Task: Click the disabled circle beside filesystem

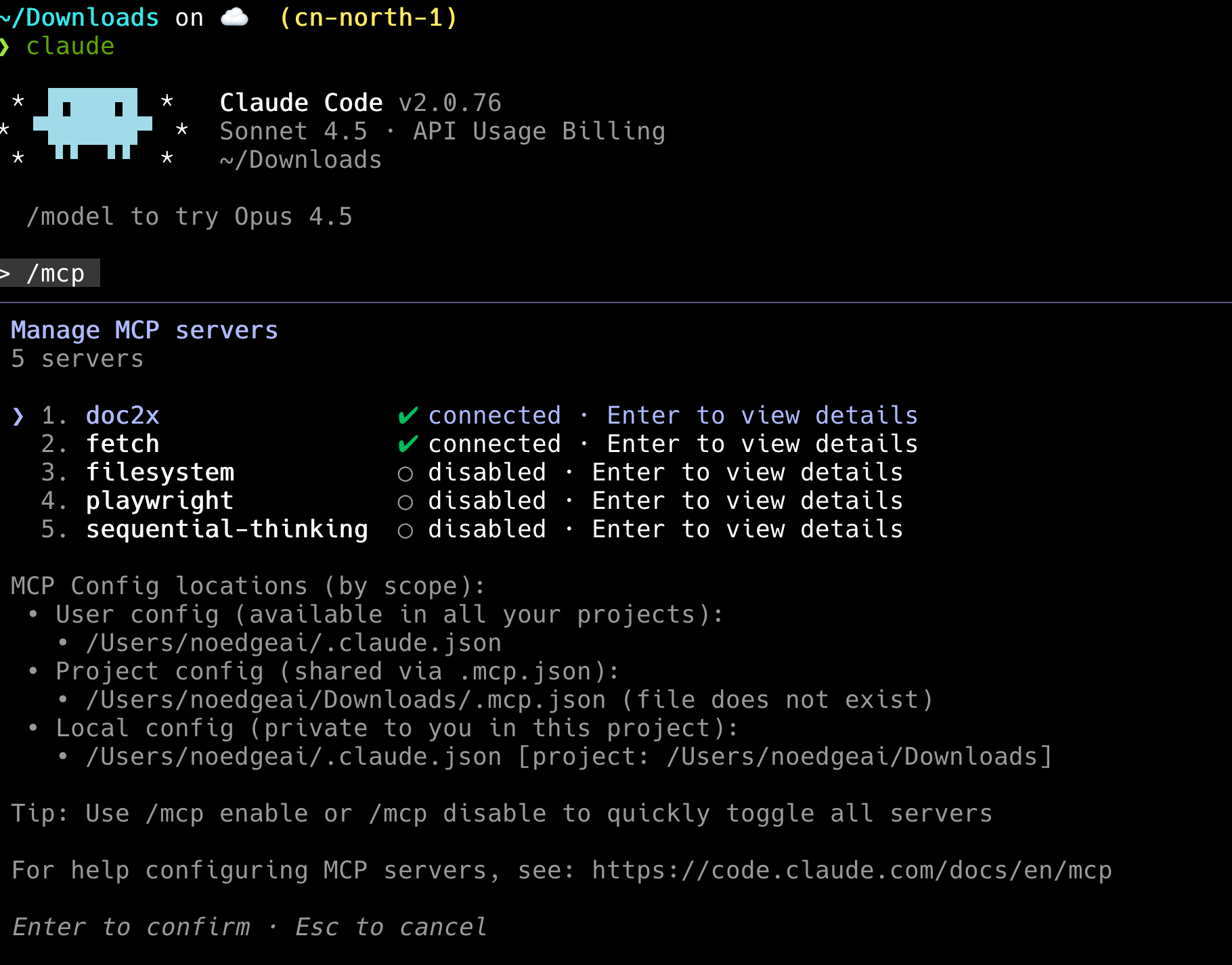Action: coord(405,474)
